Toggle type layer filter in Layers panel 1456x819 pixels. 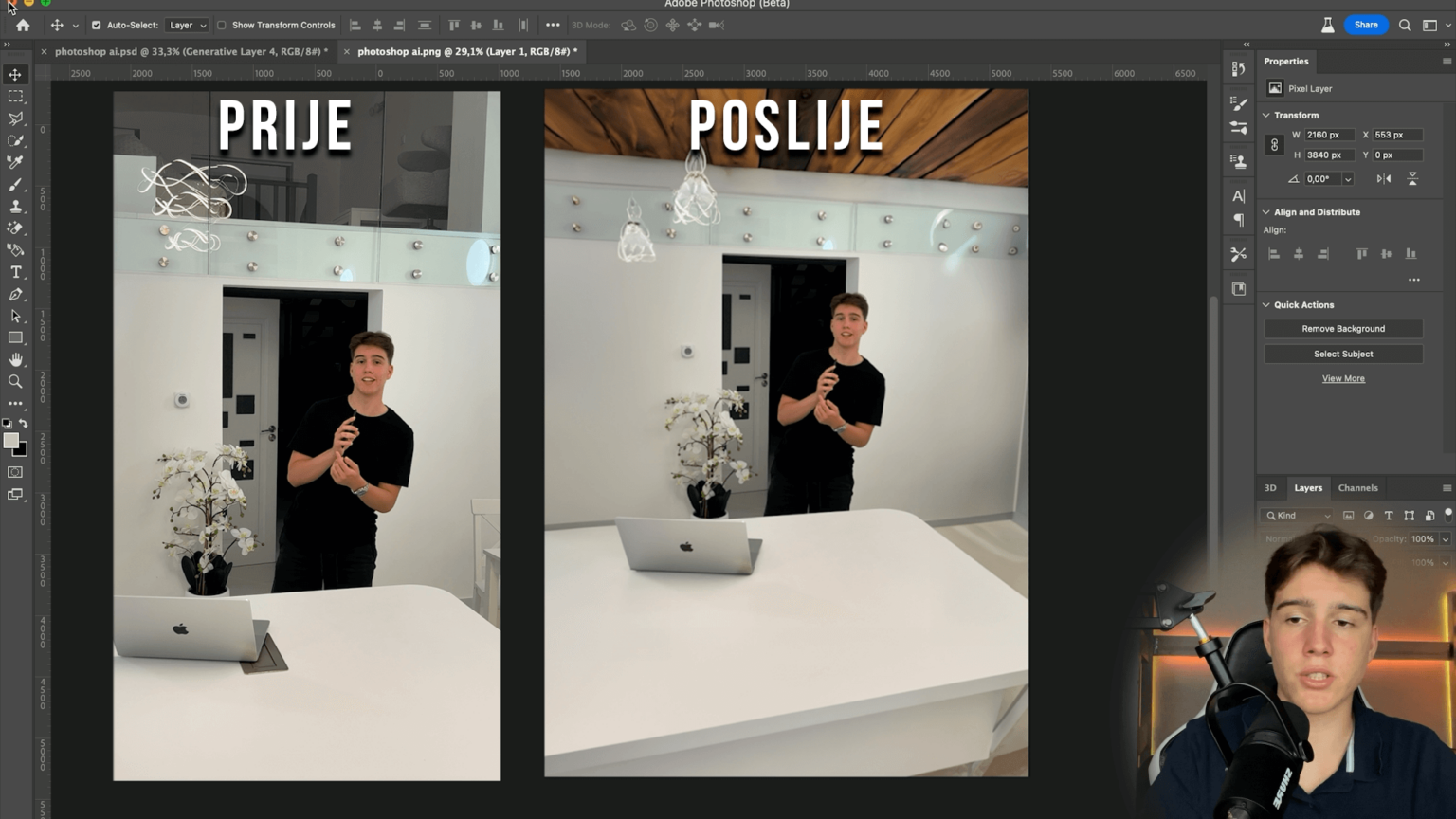(x=1389, y=516)
